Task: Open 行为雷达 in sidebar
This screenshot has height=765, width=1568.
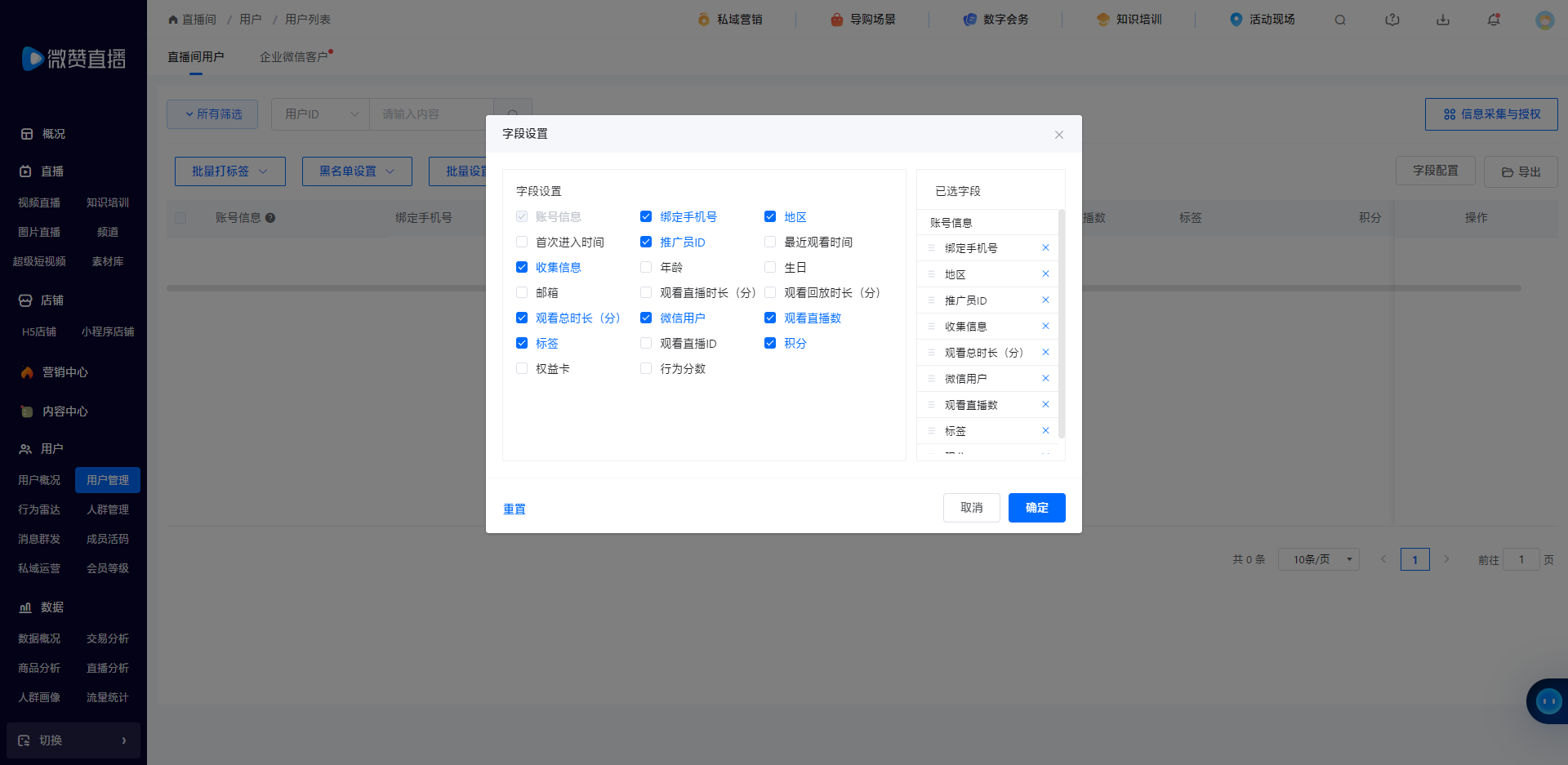Action: (39, 509)
